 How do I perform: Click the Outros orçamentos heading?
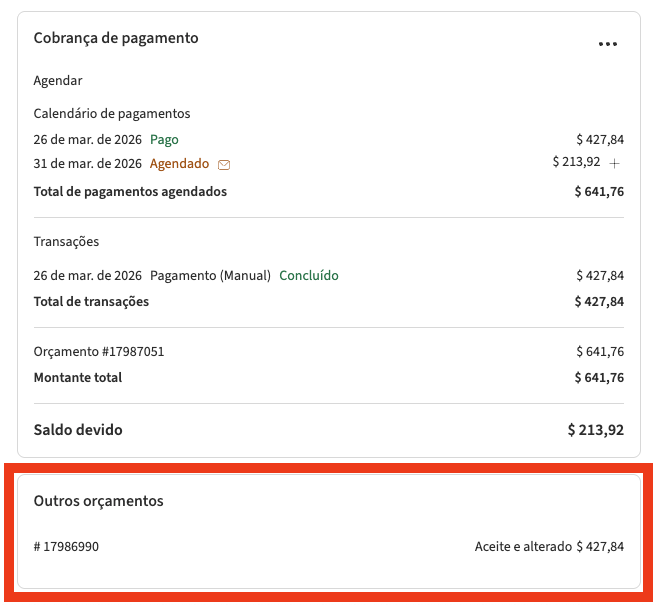tap(98, 500)
